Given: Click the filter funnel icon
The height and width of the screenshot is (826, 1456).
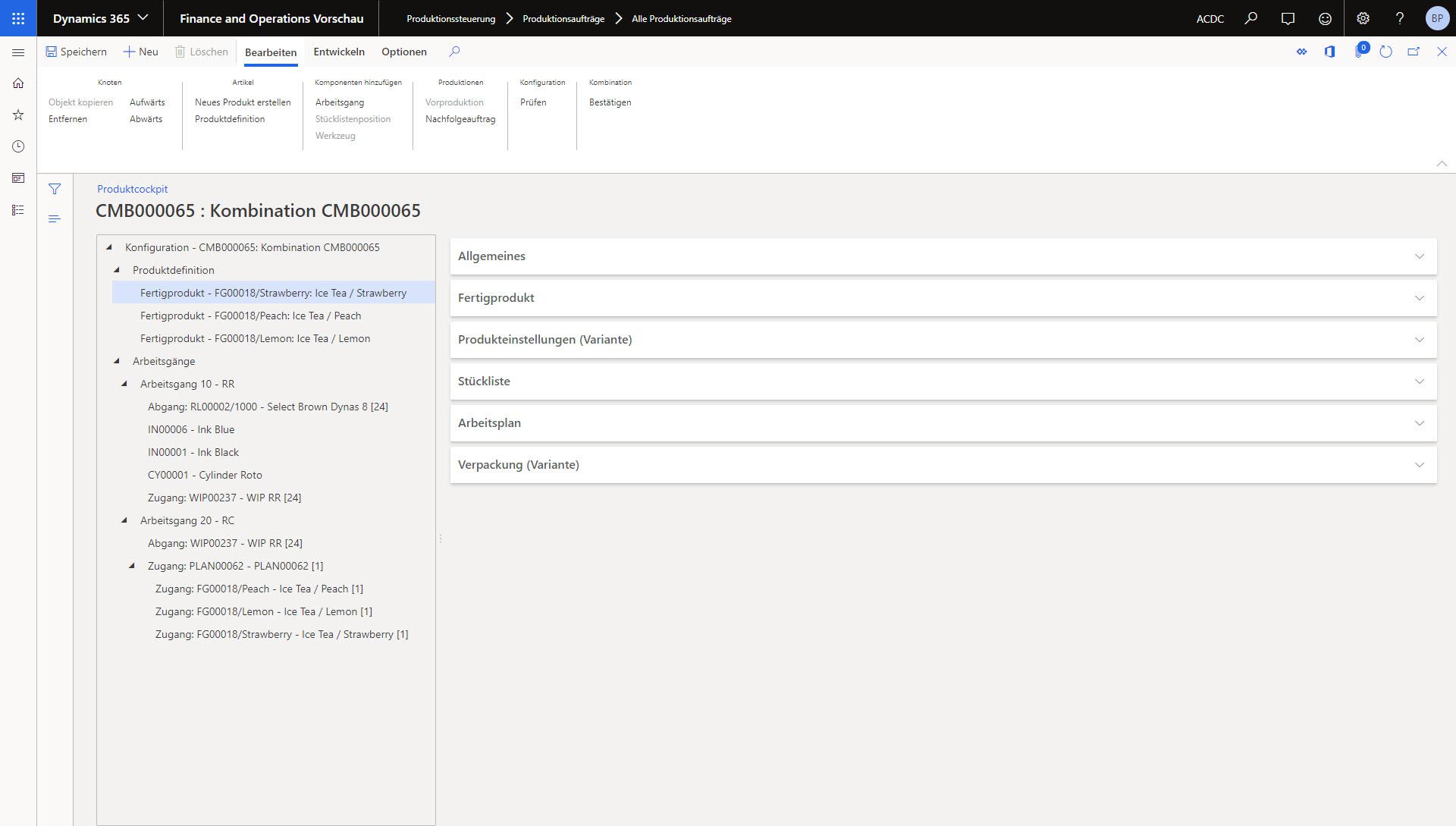Looking at the screenshot, I should 55,189.
